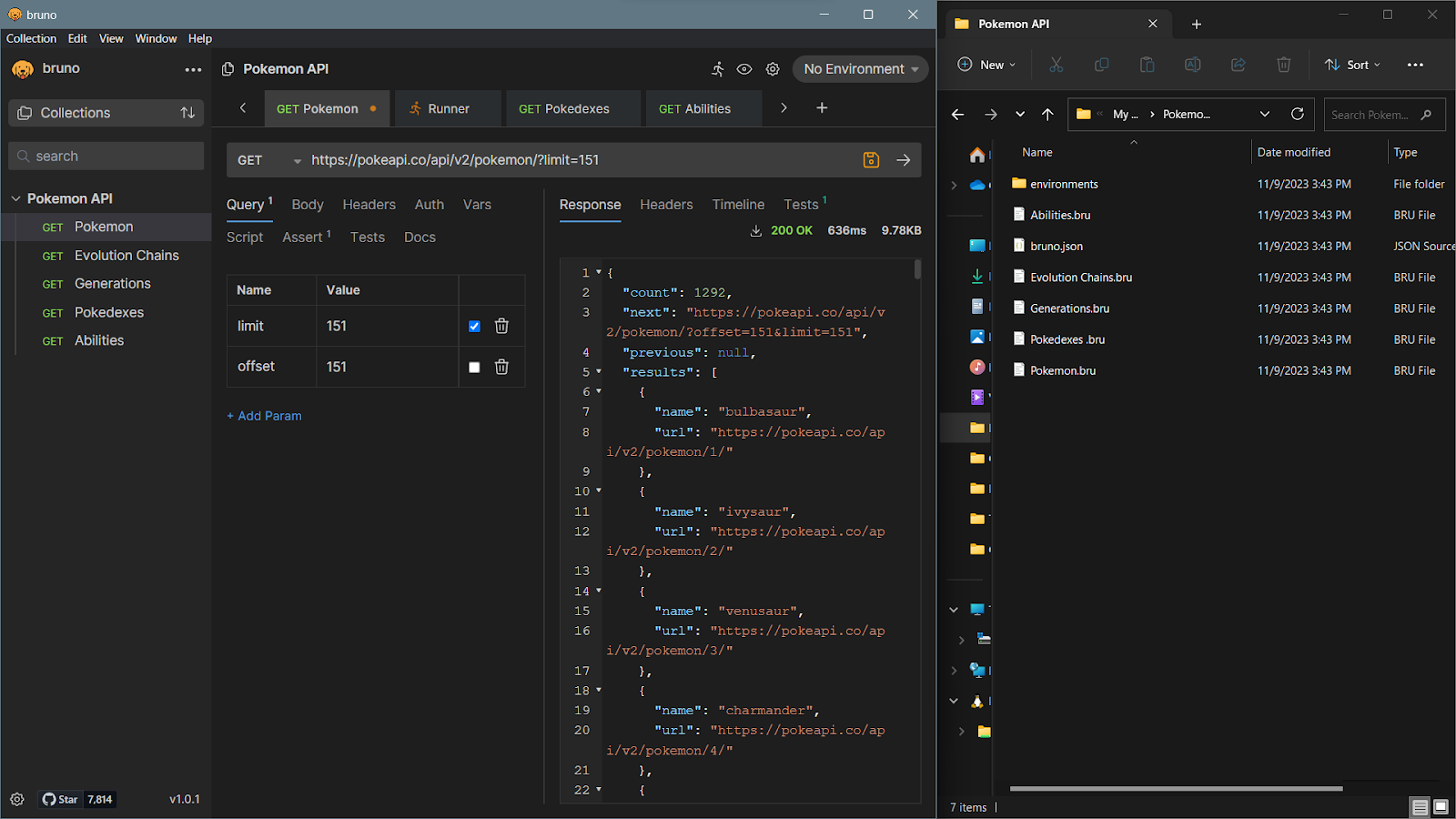Viewport: 1456px width, 819px height.
Task: Open the response Timeline tab
Action: coord(738,205)
